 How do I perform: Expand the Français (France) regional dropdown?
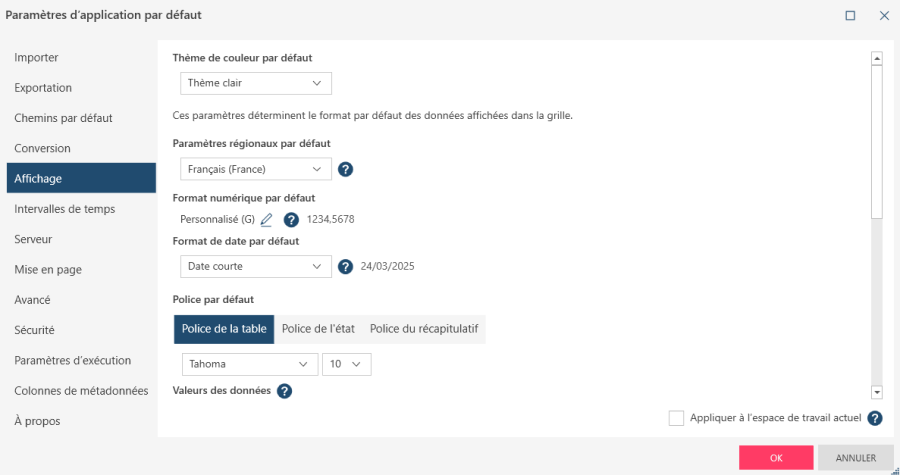(256, 169)
